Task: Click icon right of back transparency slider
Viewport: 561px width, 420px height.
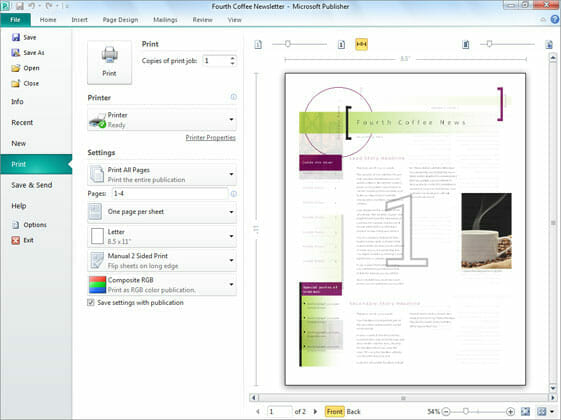Action: point(549,44)
